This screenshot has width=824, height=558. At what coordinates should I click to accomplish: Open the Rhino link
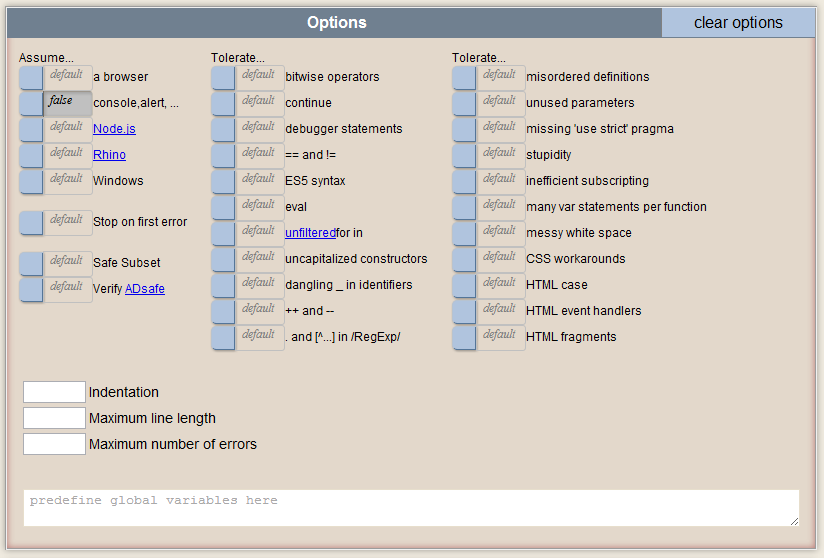click(x=109, y=155)
